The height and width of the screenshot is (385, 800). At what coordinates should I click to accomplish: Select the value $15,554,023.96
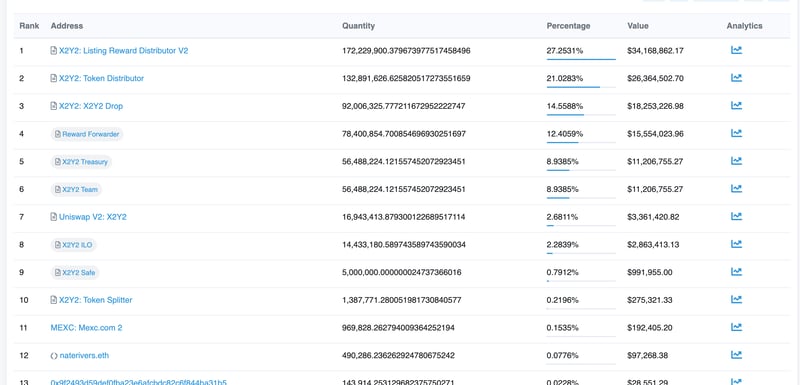coord(655,134)
